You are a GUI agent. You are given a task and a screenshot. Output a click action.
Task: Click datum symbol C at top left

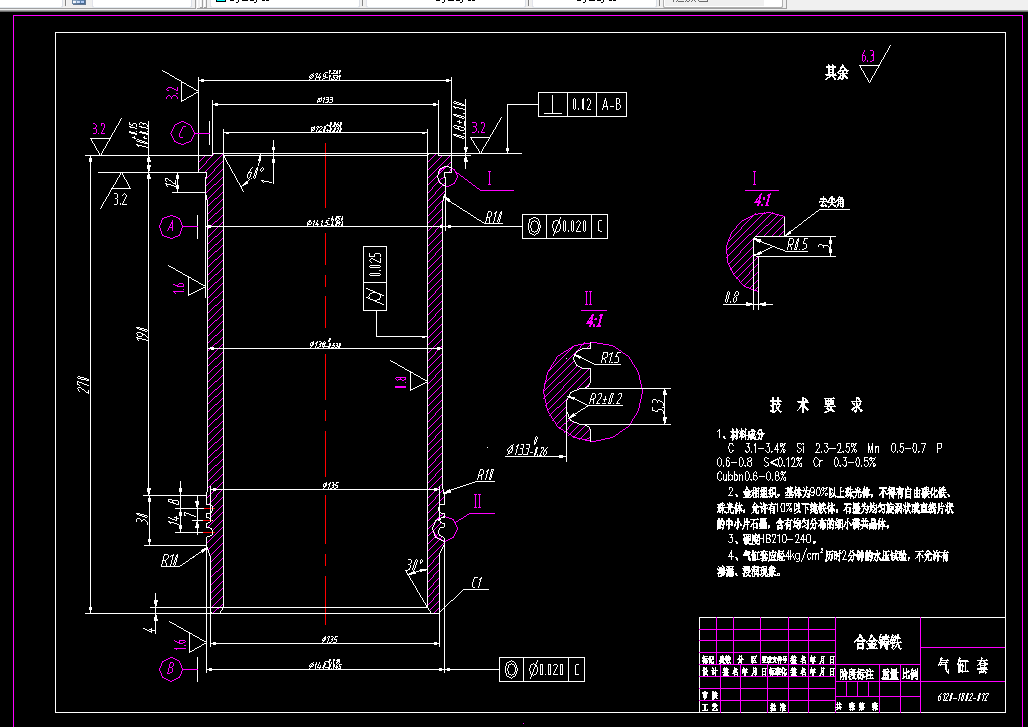point(183,131)
